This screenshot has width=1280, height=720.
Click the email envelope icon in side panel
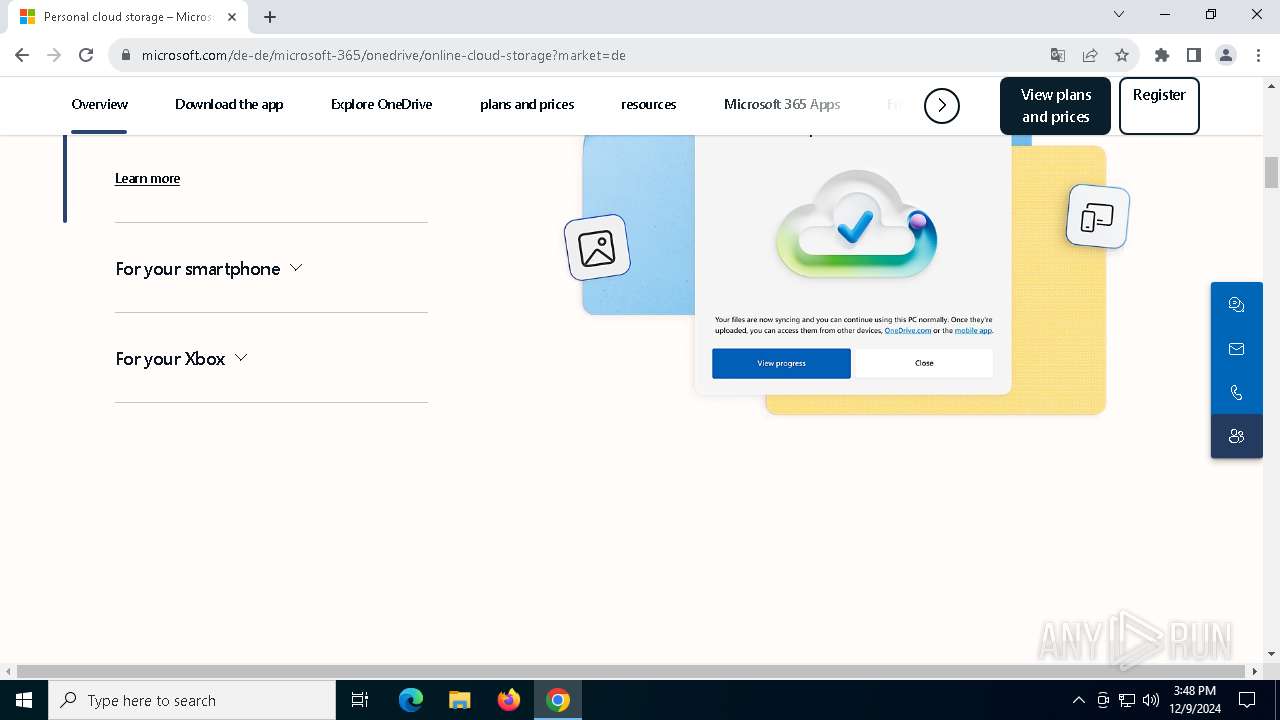[x=1236, y=349]
